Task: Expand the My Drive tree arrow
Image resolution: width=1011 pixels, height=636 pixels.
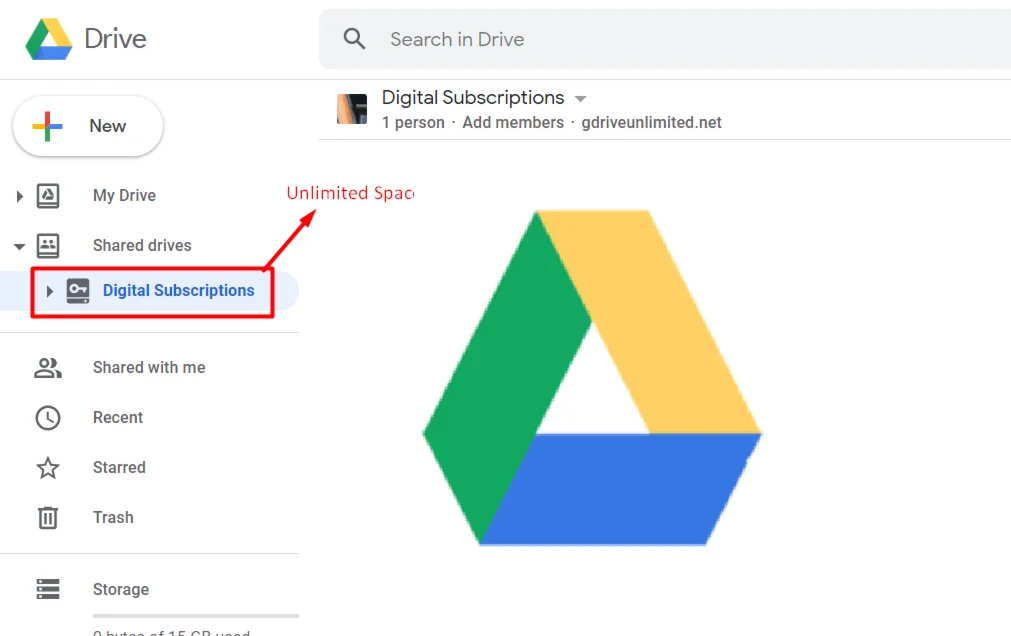Action: (19, 196)
